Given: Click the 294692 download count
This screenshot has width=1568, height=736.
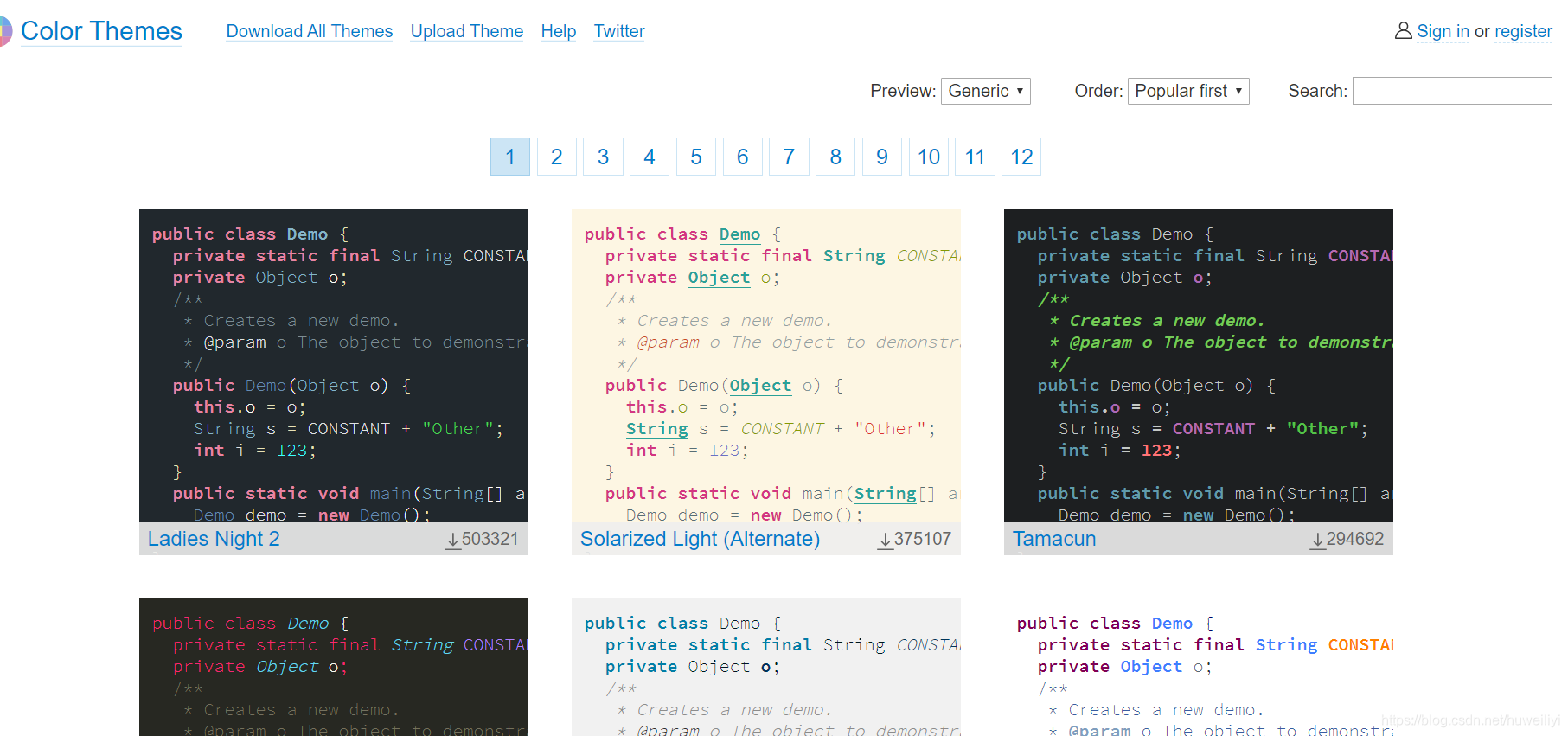Looking at the screenshot, I should coord(1354,539).
